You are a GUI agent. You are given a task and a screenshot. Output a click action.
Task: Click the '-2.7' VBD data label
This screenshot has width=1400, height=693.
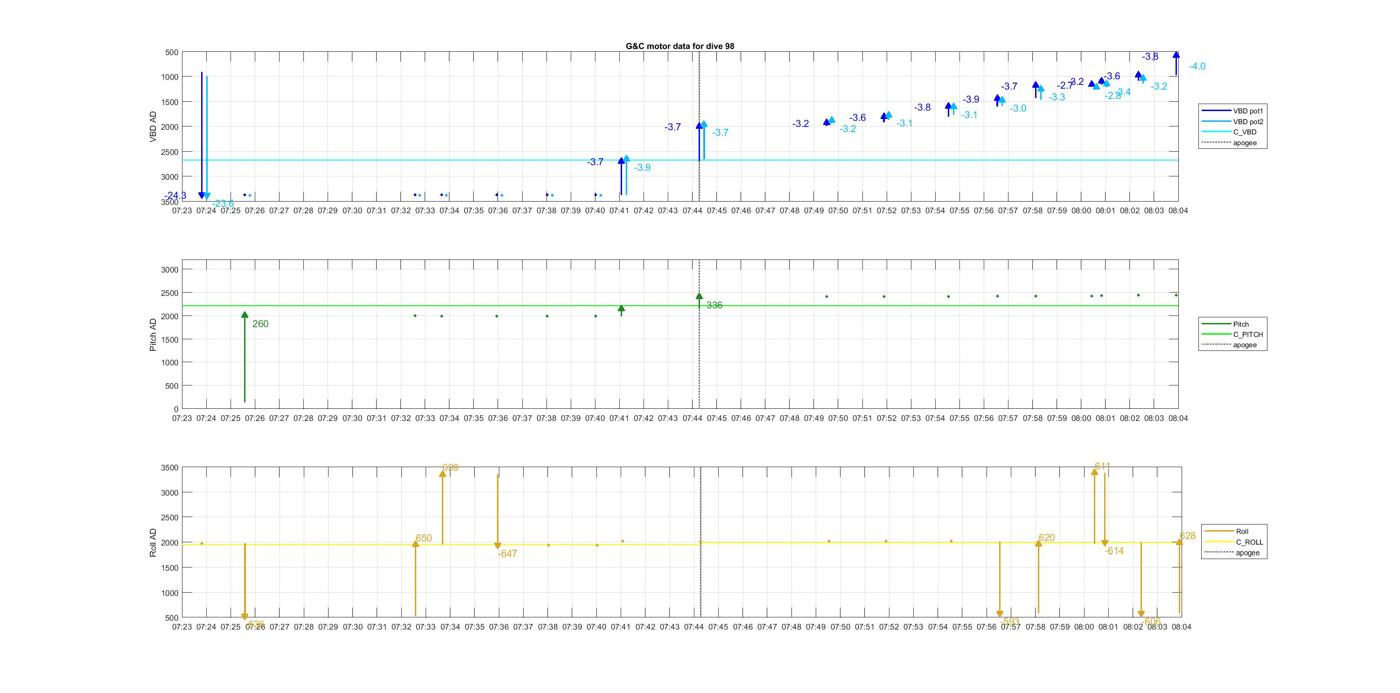click(x=1065, y=86)
